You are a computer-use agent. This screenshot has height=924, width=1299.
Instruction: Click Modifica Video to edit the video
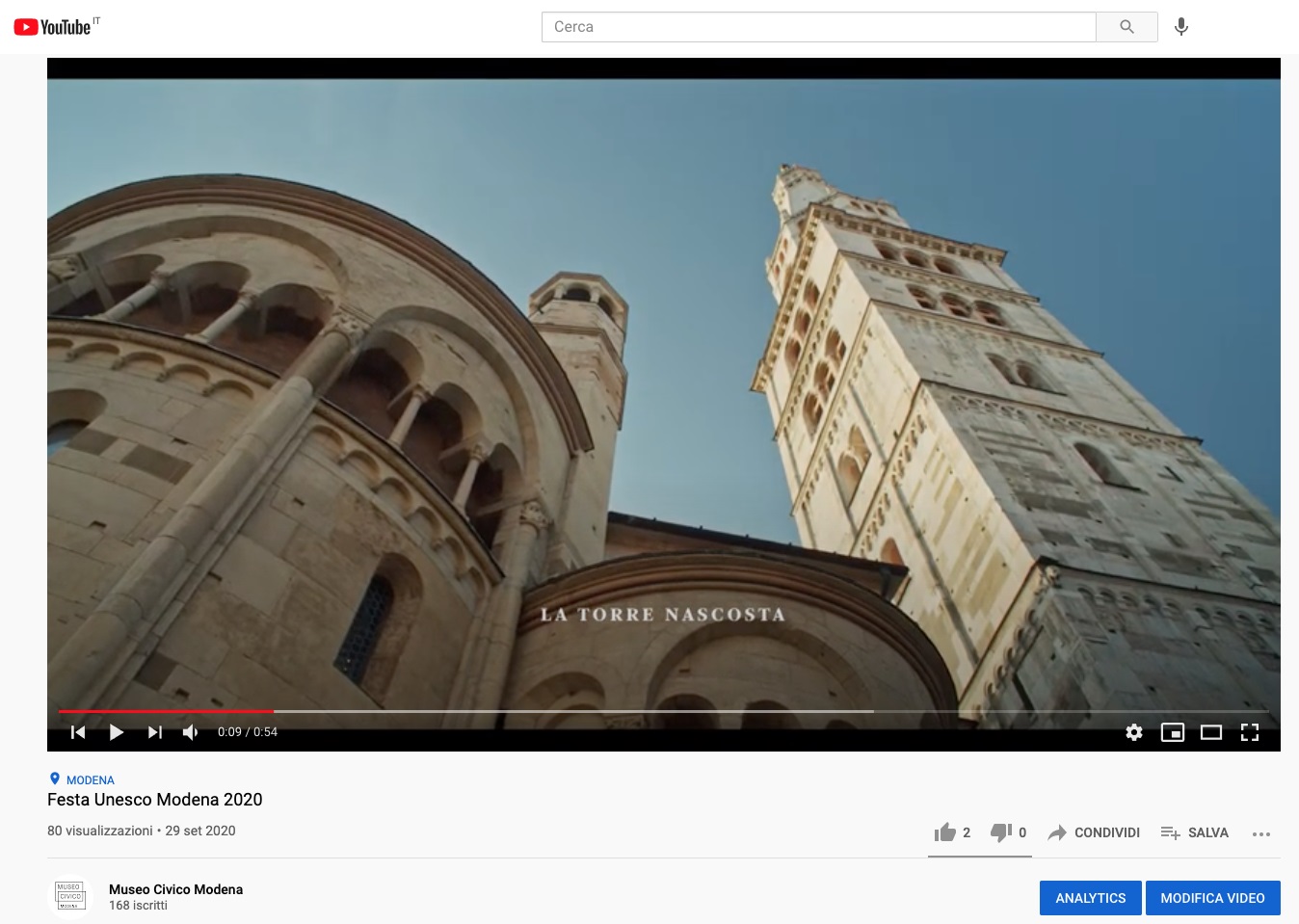tap(1212, 897)
